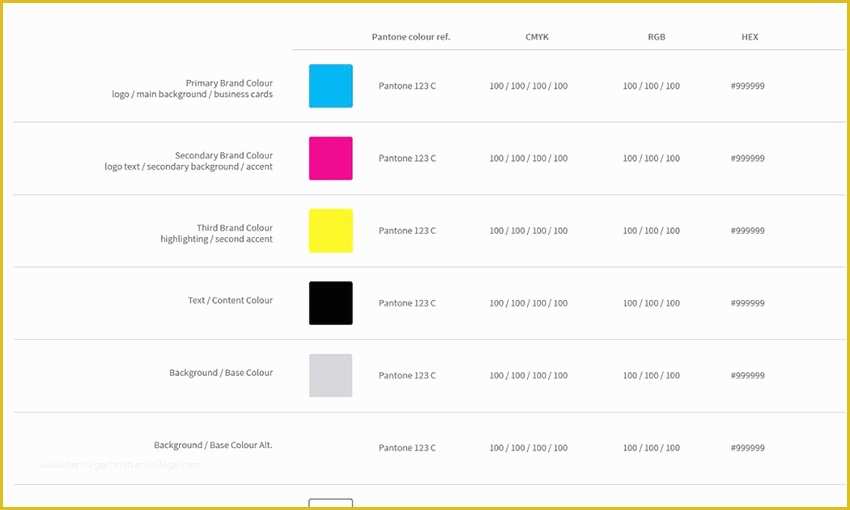Click 'Pantone 123 C' in Third Brand Colour row

(407, 231)
